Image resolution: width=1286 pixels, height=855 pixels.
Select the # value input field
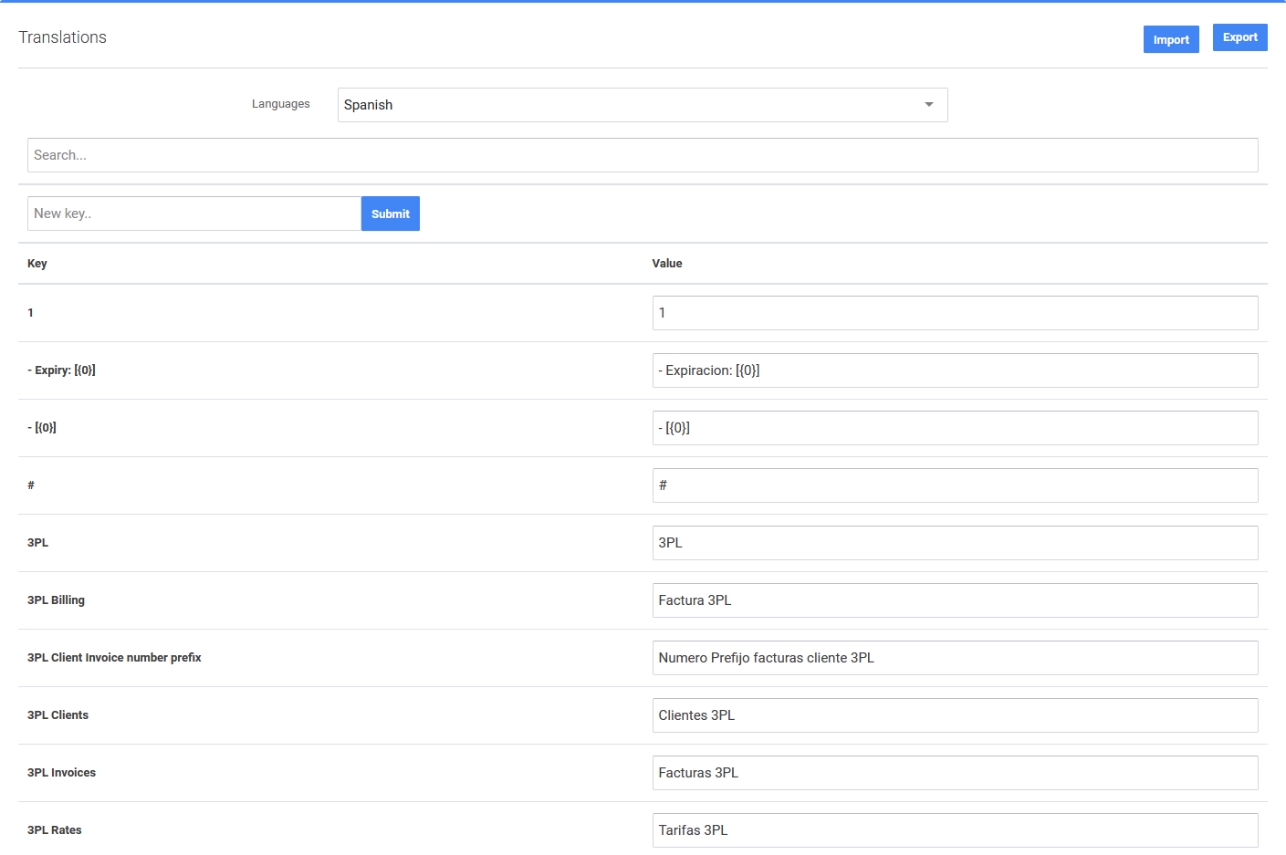(x=954, y=486)
